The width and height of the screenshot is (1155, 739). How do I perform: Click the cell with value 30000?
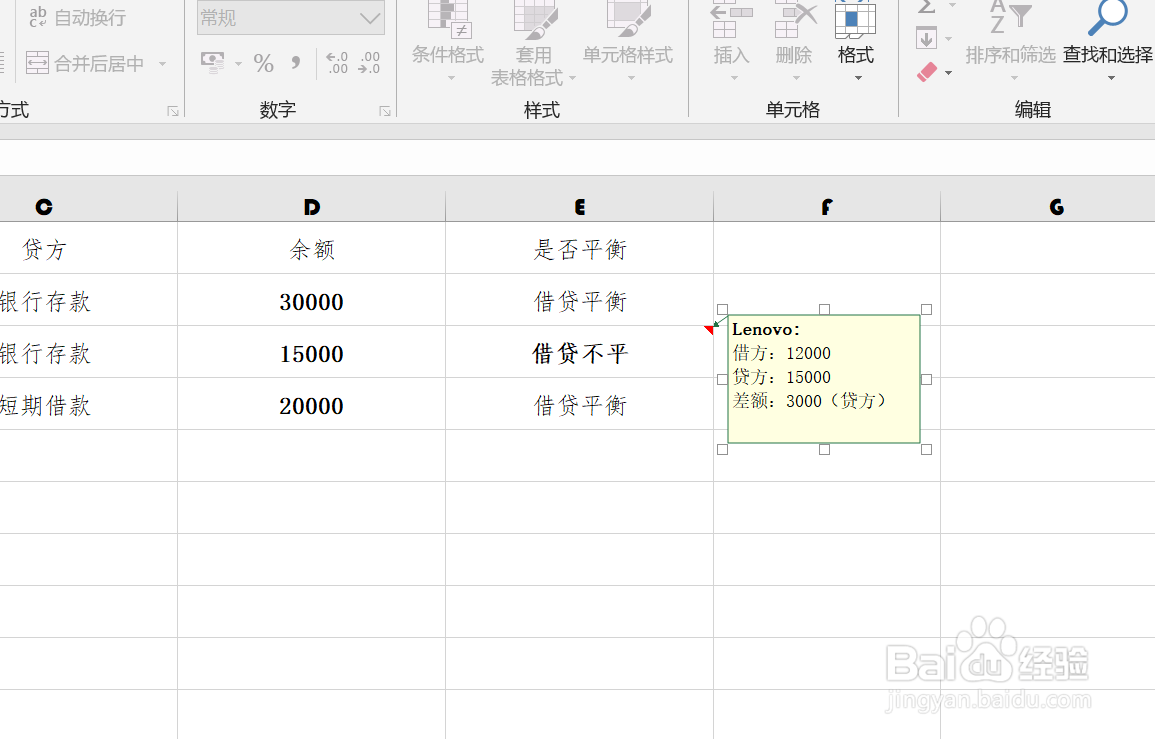(x=312, y=301)
